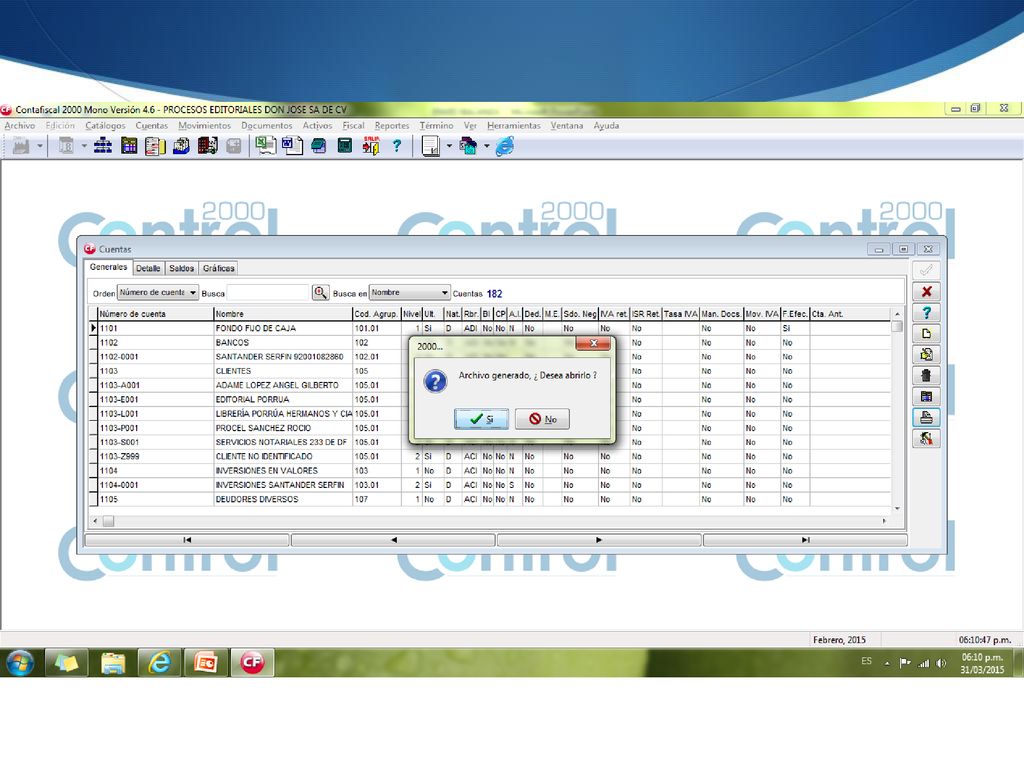Expand the arrow next to the calendar icon

coord(84,146)
